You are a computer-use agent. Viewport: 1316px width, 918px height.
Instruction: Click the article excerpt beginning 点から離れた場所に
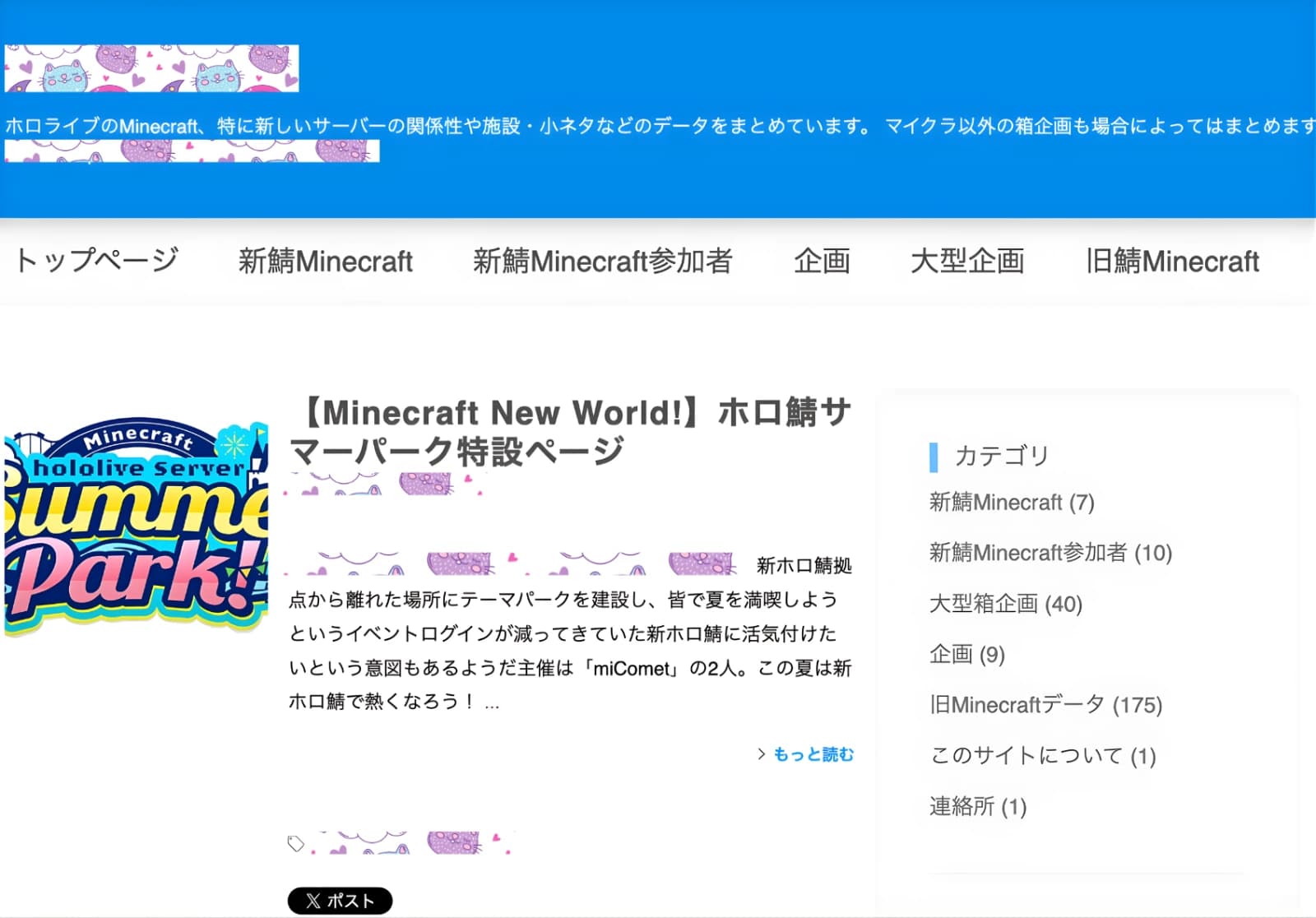(x=570, y=633)
